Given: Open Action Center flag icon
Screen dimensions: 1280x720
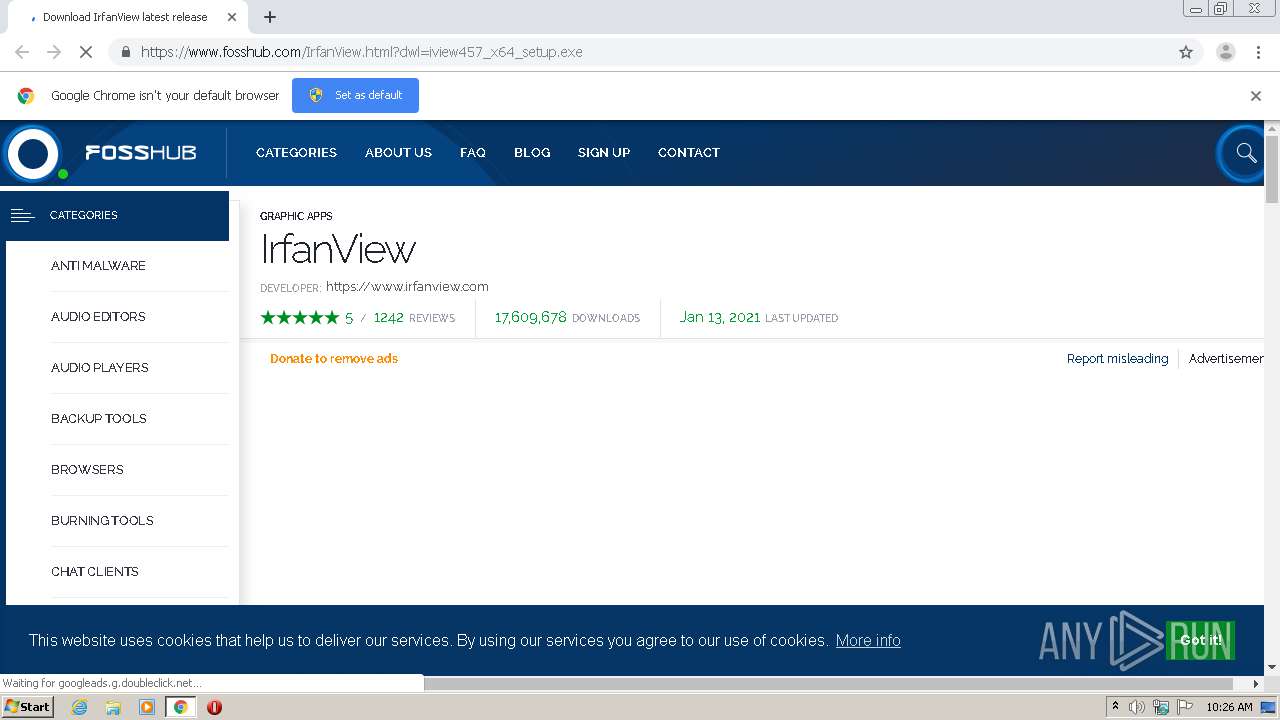Looking at the screenshot, I should (x=1185, y=707).
